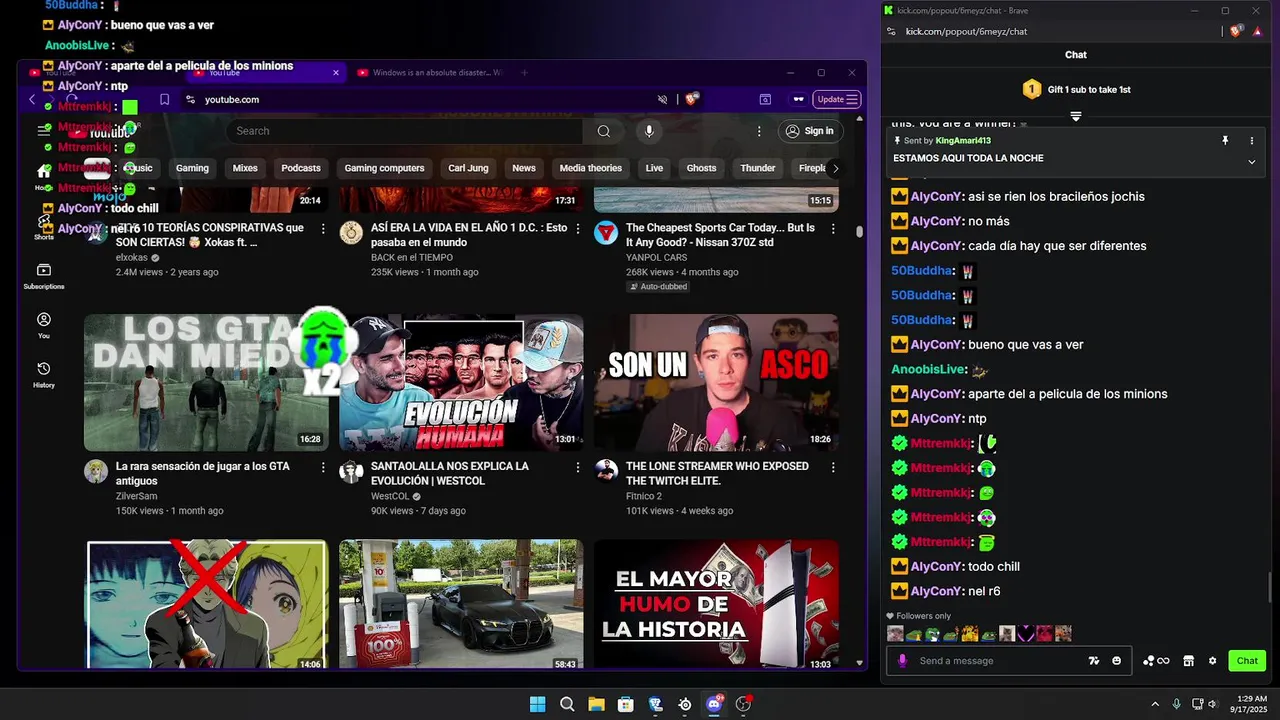Click the tracker blocked eye-slash icon in address bar
This screenshot has height=720, width=1280.
[662, 99]
